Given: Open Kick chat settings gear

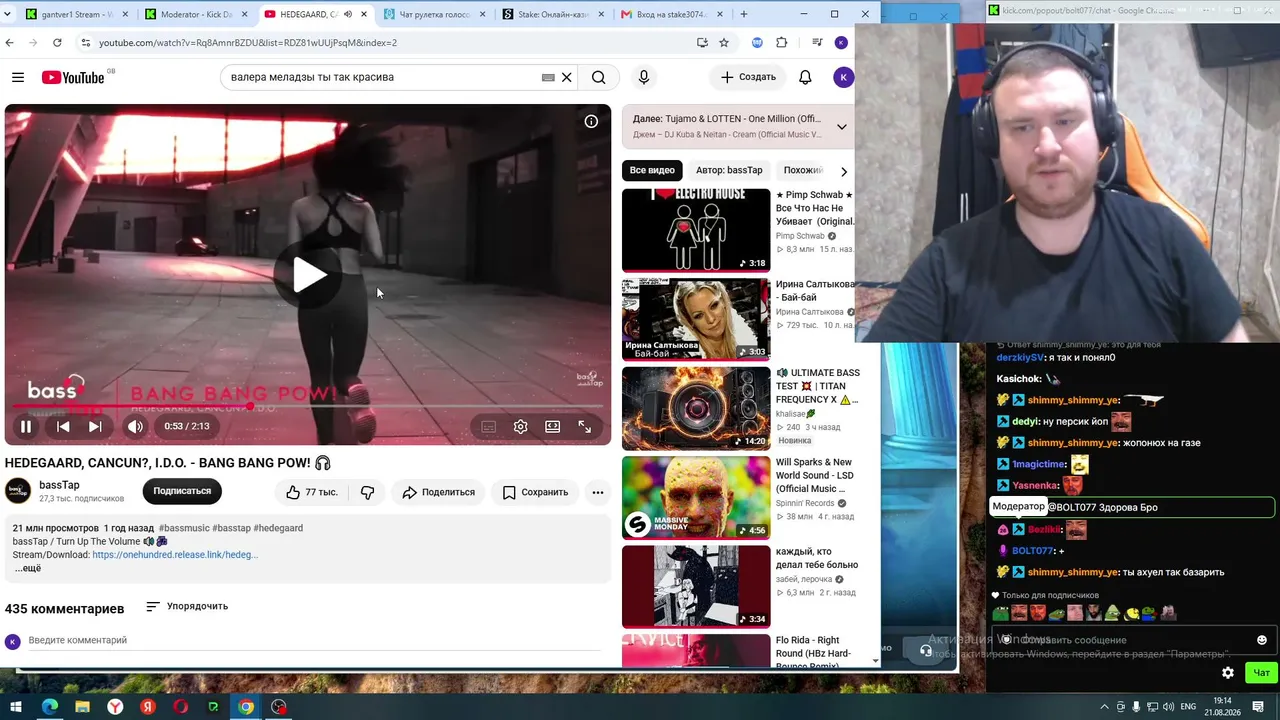Looking at the screenshot, I should [x=1228, y=673].
